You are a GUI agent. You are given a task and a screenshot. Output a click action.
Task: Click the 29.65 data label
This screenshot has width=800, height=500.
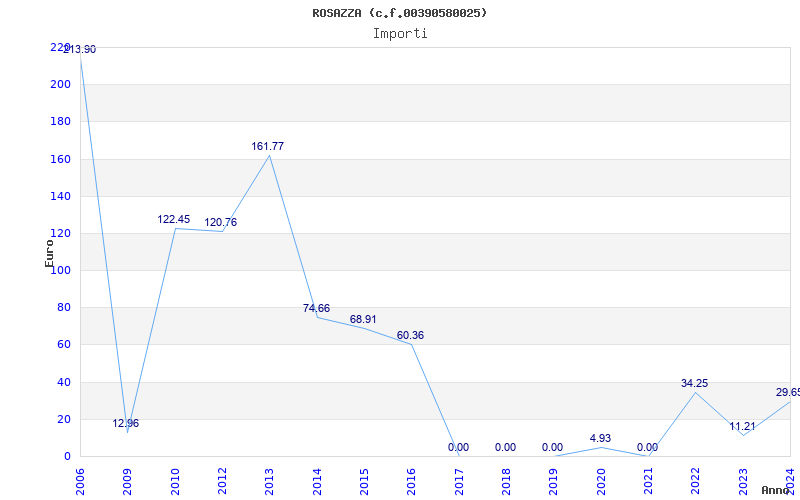788,392
